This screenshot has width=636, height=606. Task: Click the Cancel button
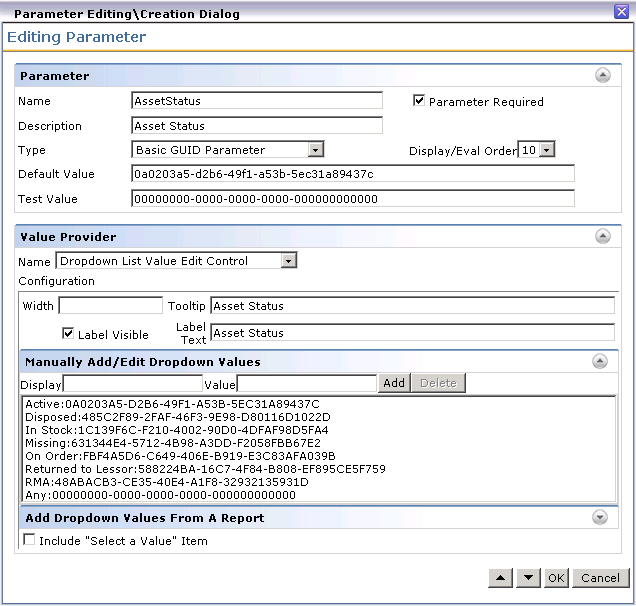click(600, 578)
